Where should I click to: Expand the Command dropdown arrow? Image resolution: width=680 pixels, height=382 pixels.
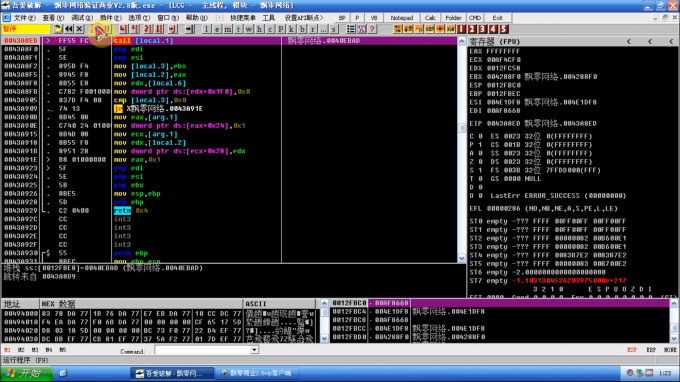click(255, 350)
